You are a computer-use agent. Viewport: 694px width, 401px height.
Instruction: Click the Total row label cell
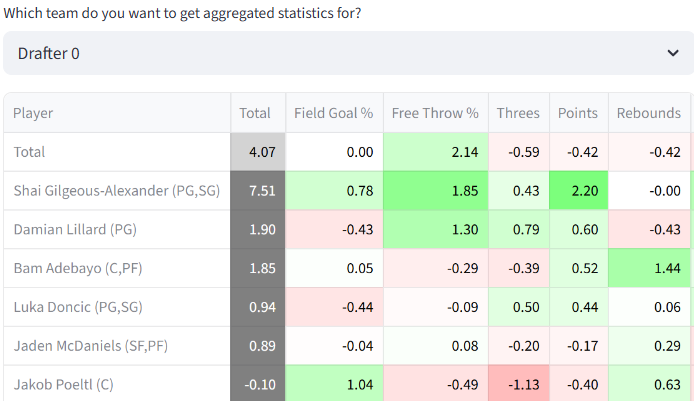(117, 152)
